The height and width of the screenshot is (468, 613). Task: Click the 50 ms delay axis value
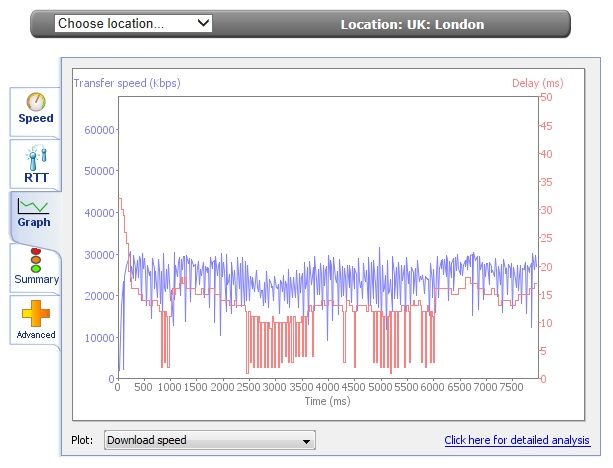546,97
